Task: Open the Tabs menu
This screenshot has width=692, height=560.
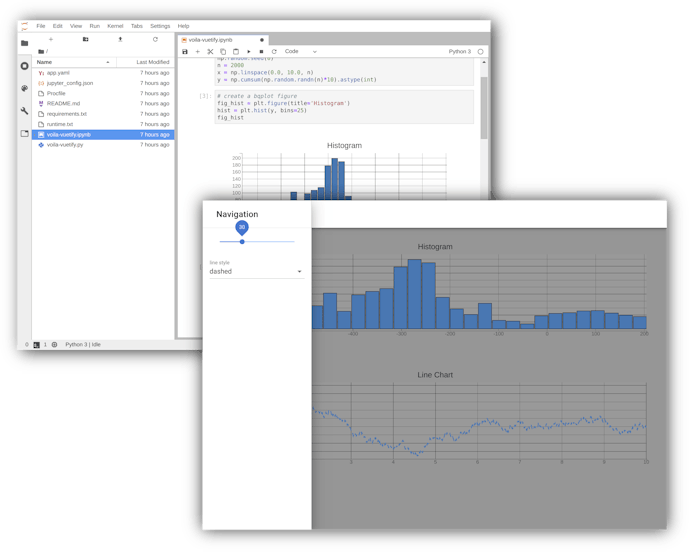Action: click(x=136, y=26)
